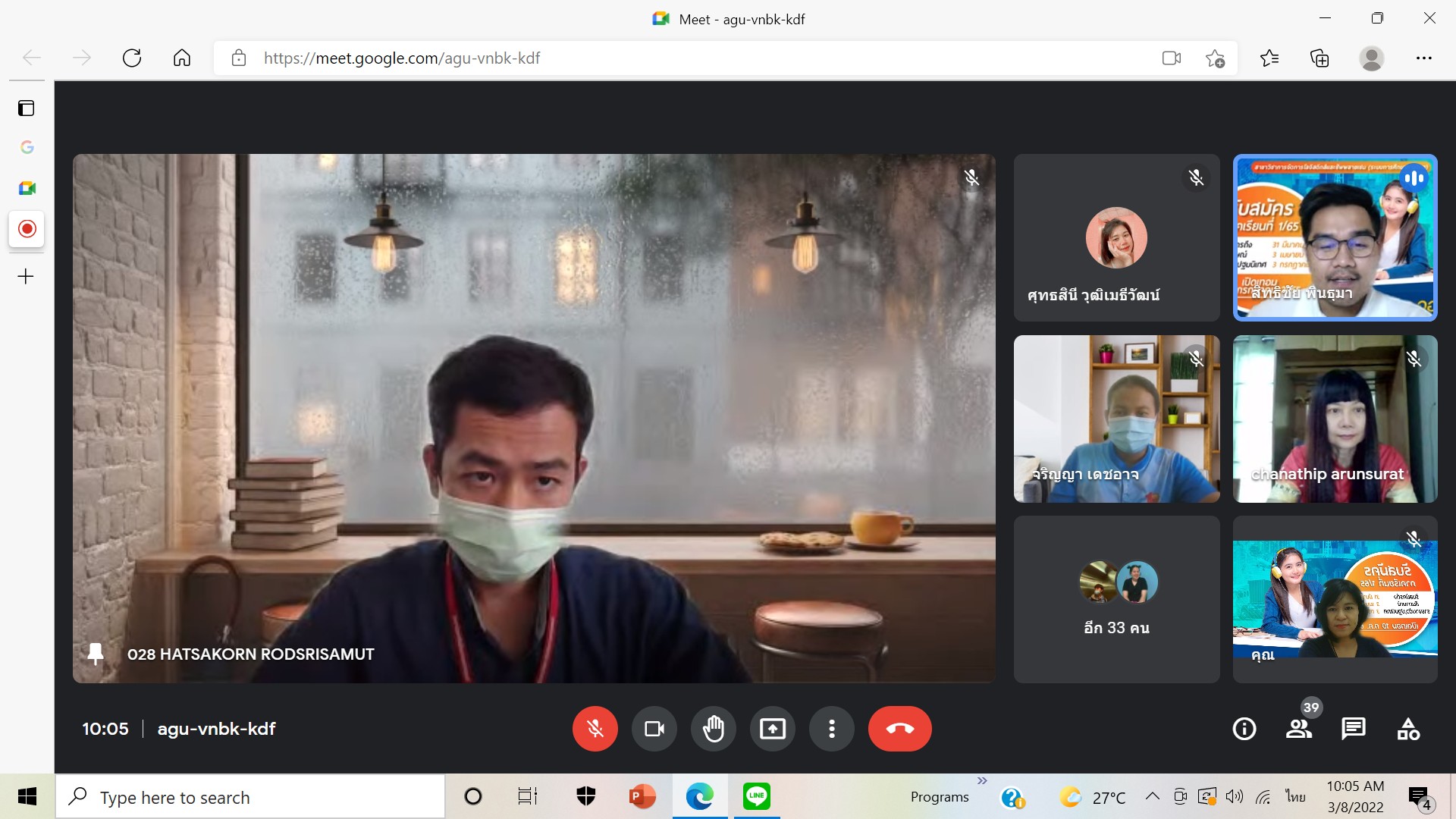Open more options three-dot menu
The height and width of the screenshot is (819, 1456).
tap(831, 729)
